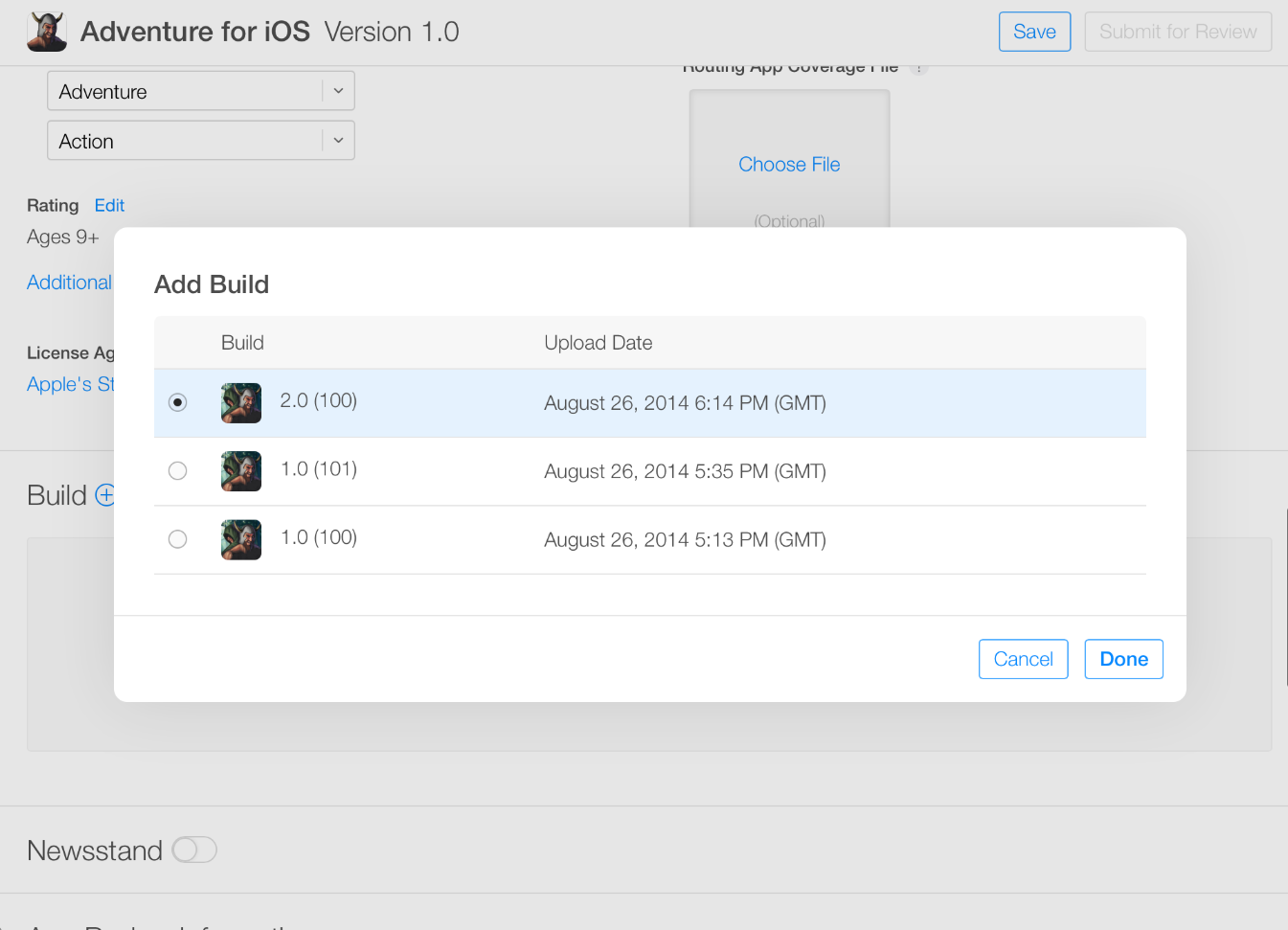This screenshot has width=1288, height=930.
Task: Click the Apple's St... license link
Action: coord(71,384)
